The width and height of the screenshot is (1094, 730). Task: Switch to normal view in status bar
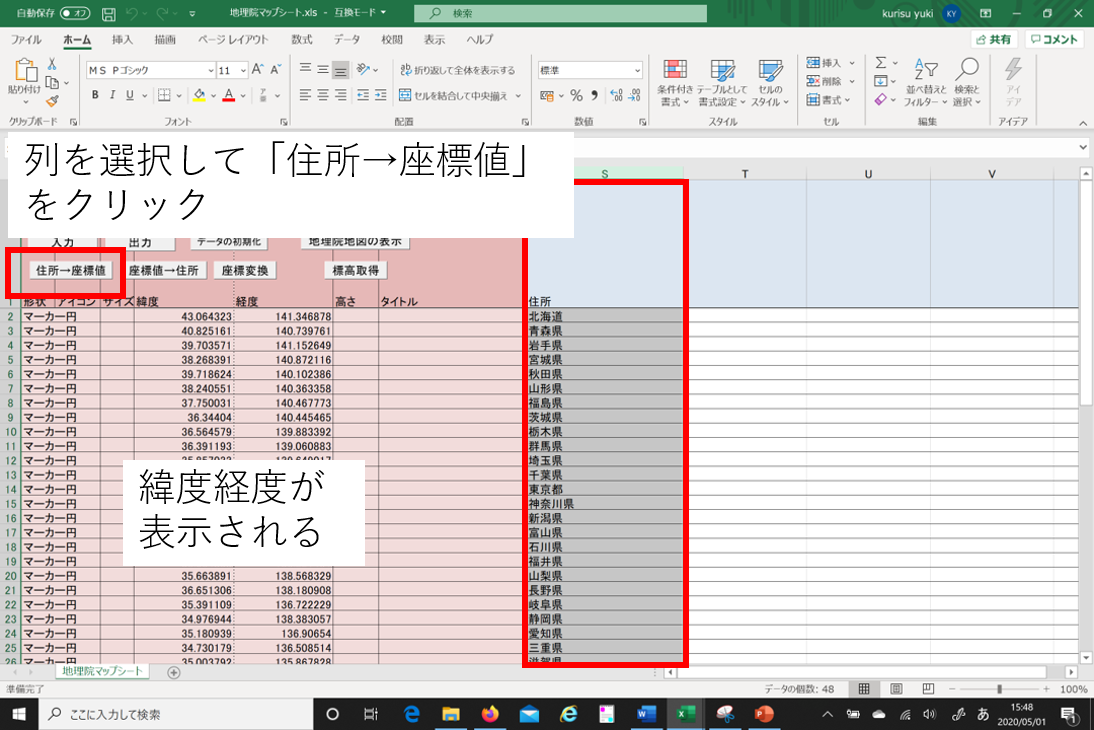click(x=864, y=689)
